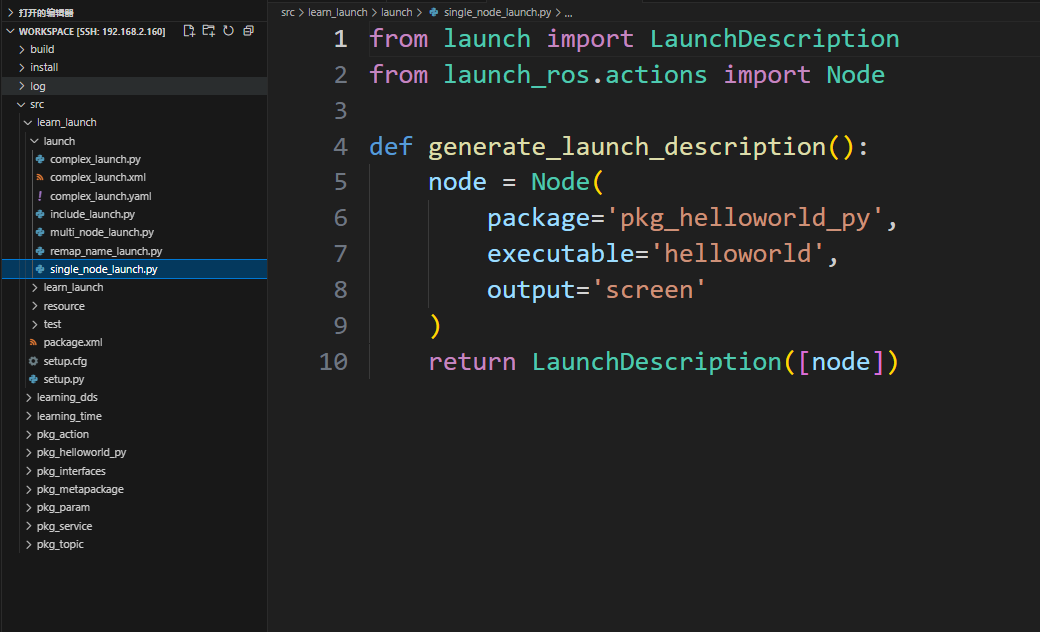The image size is (1040, 632).
Task: Click the XML icon next to complex_launch.xml
Action: [40, 177]
